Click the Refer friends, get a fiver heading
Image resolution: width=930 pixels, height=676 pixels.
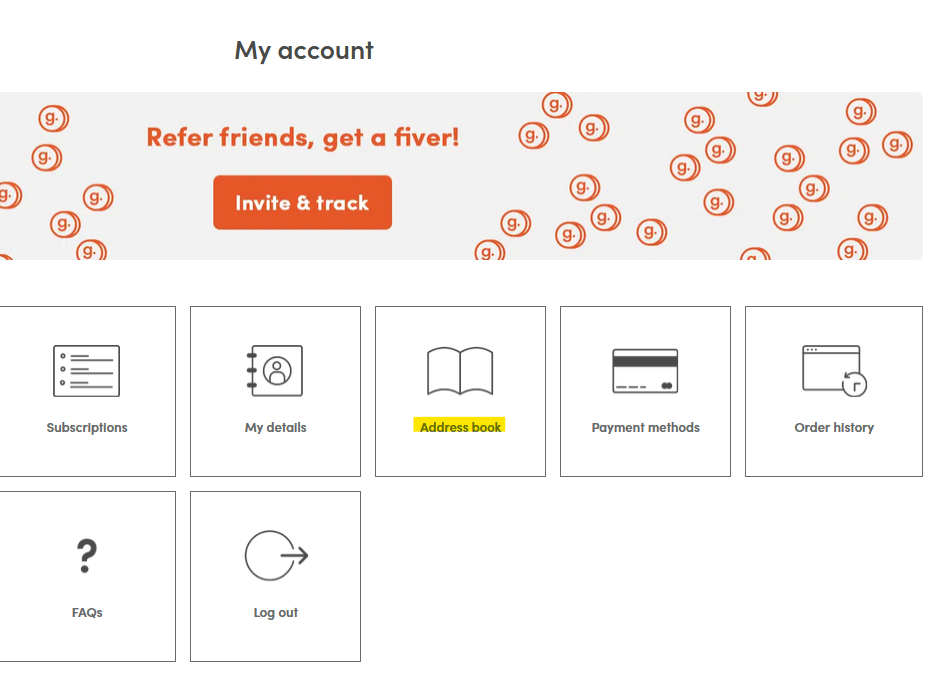(x=302, y=138)
